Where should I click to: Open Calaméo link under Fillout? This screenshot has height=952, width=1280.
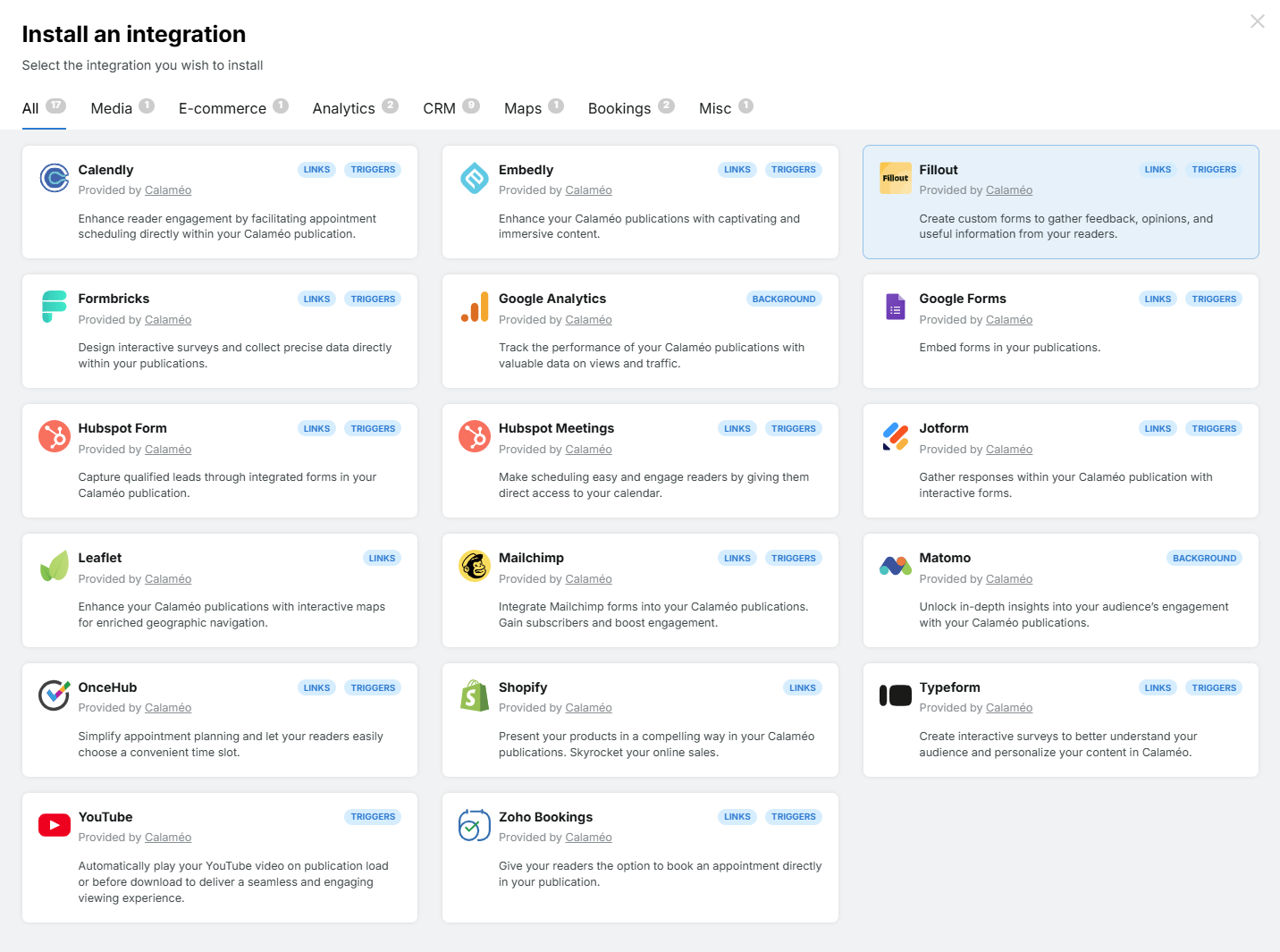[x=1009, y=190]
